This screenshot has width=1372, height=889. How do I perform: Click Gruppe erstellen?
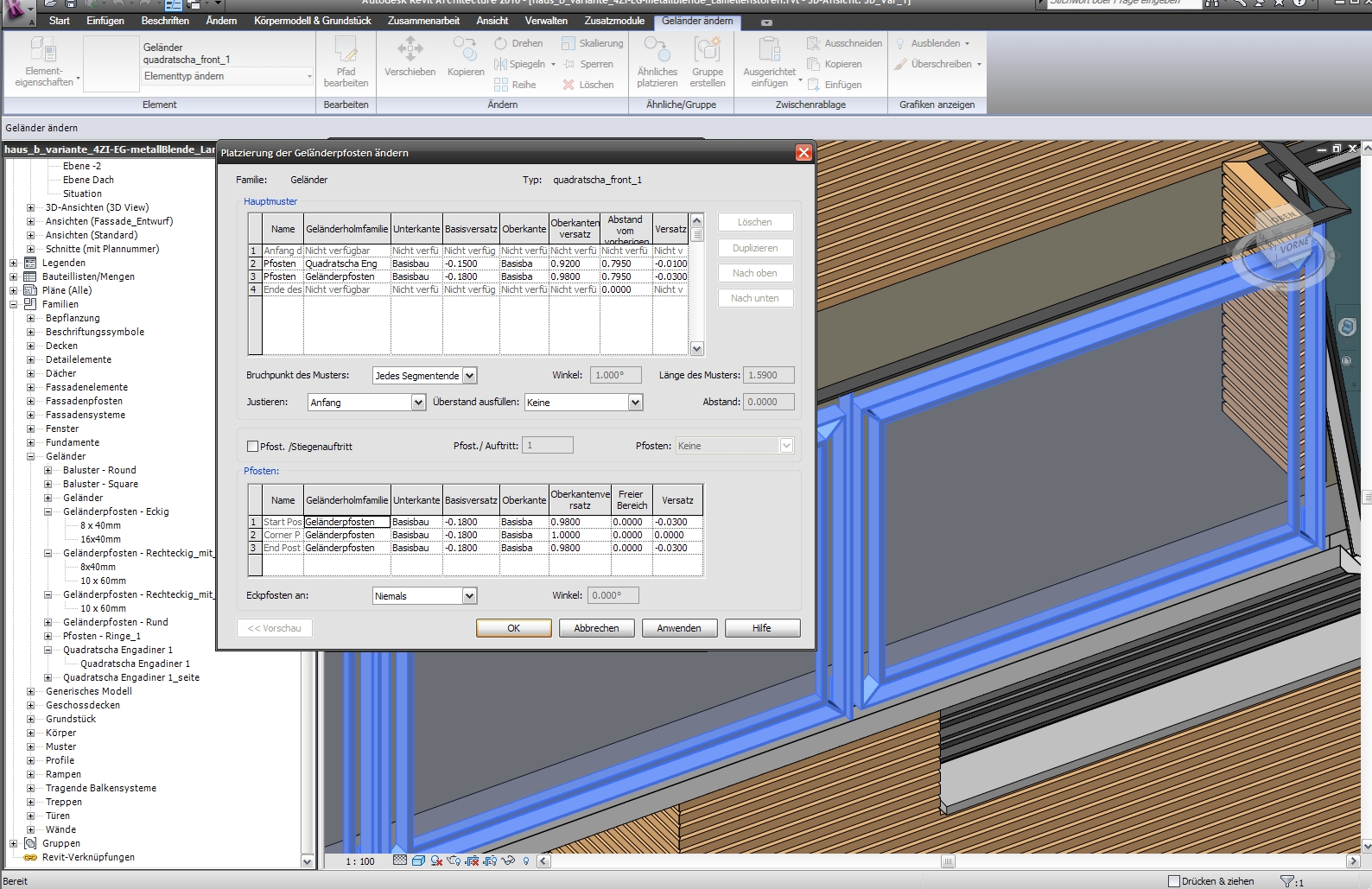pyautogui.click(x=707, y=62)
